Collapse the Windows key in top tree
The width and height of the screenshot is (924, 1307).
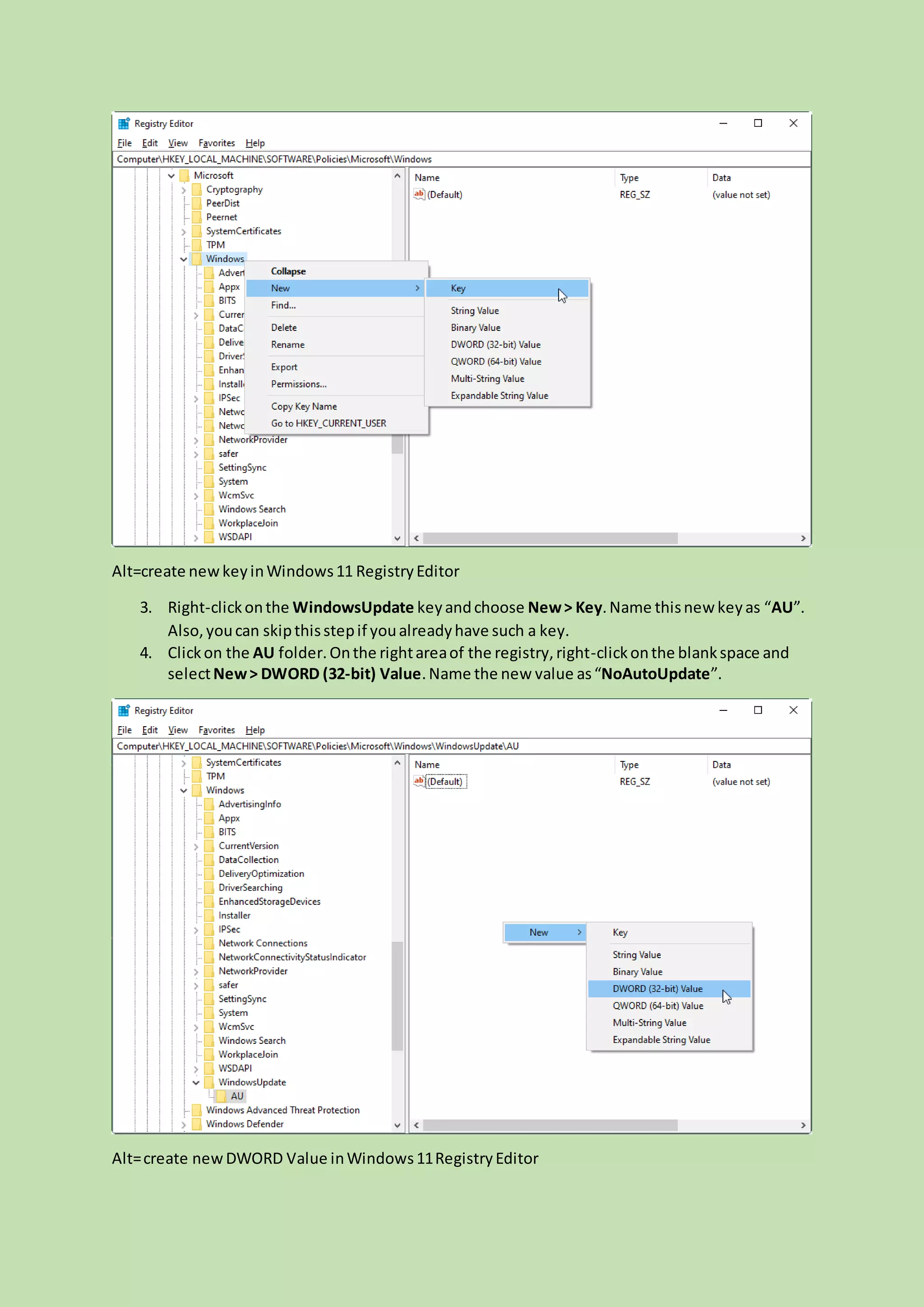point(184,259)
